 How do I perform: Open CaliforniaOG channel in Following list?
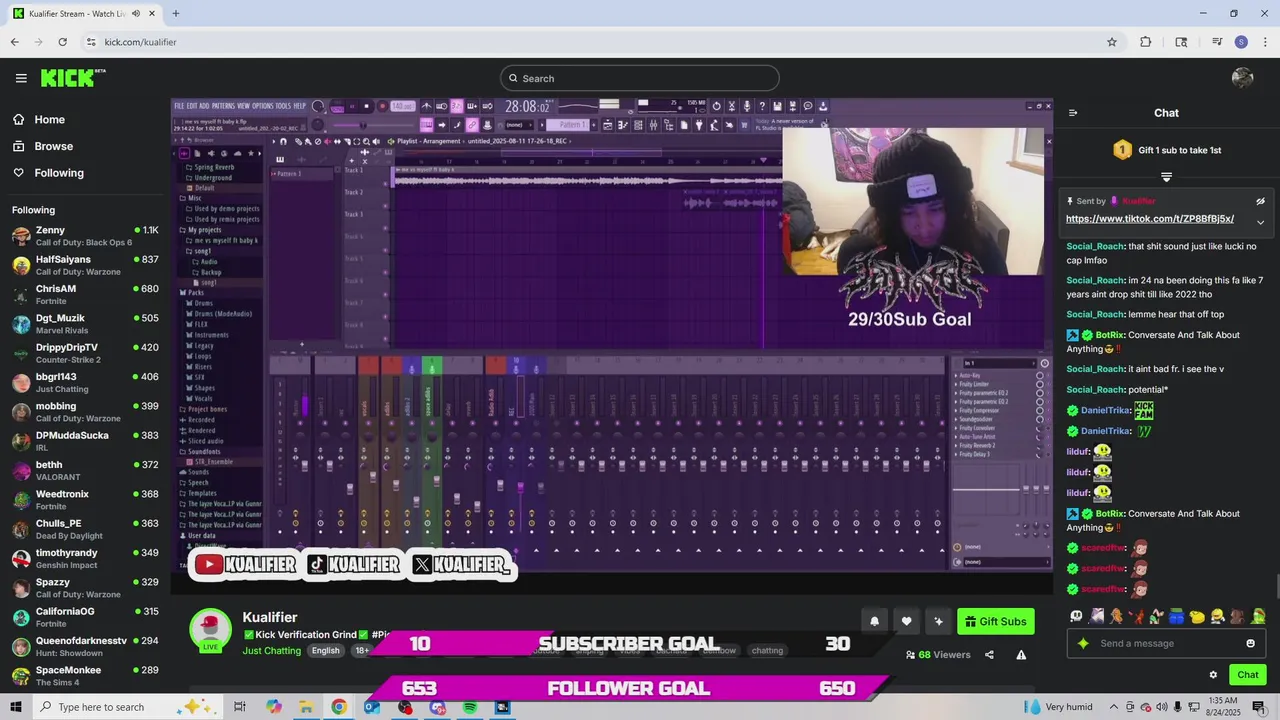(x=85, y=617)
